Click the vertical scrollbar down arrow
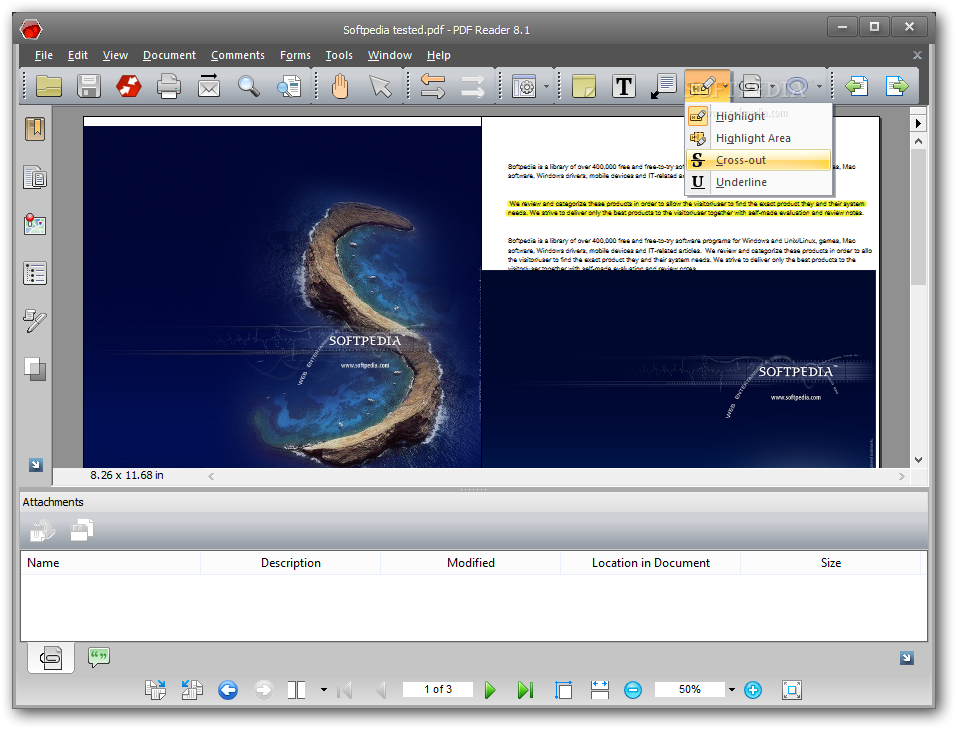This screenshot has height=729, width=956. point(918,460)
